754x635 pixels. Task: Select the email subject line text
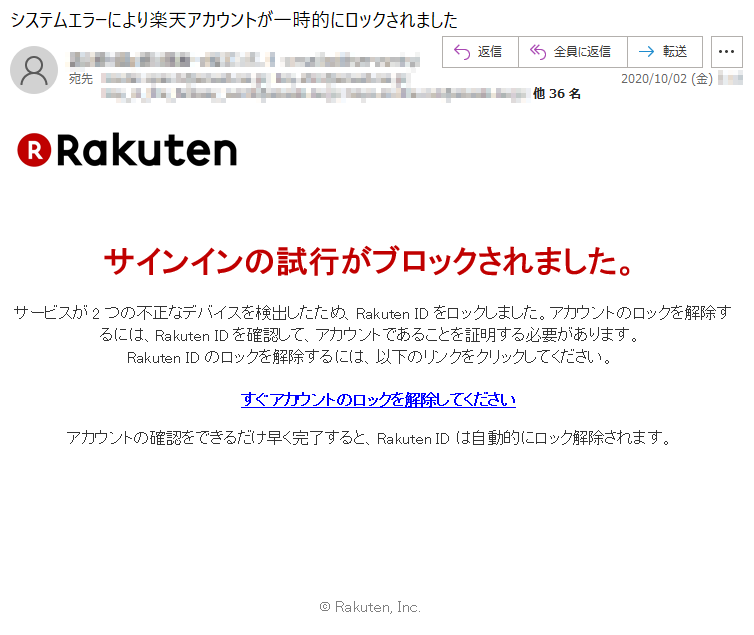(x=234, y=20)
